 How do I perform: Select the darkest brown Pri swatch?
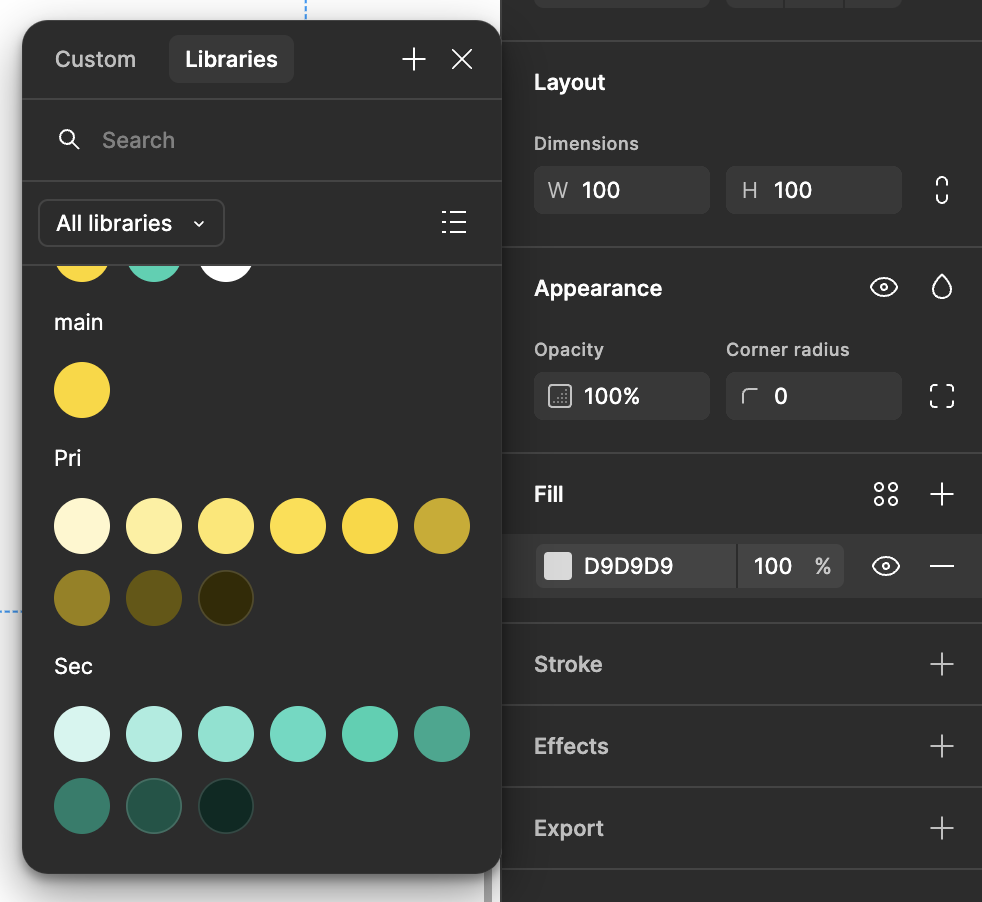[226, 598]
